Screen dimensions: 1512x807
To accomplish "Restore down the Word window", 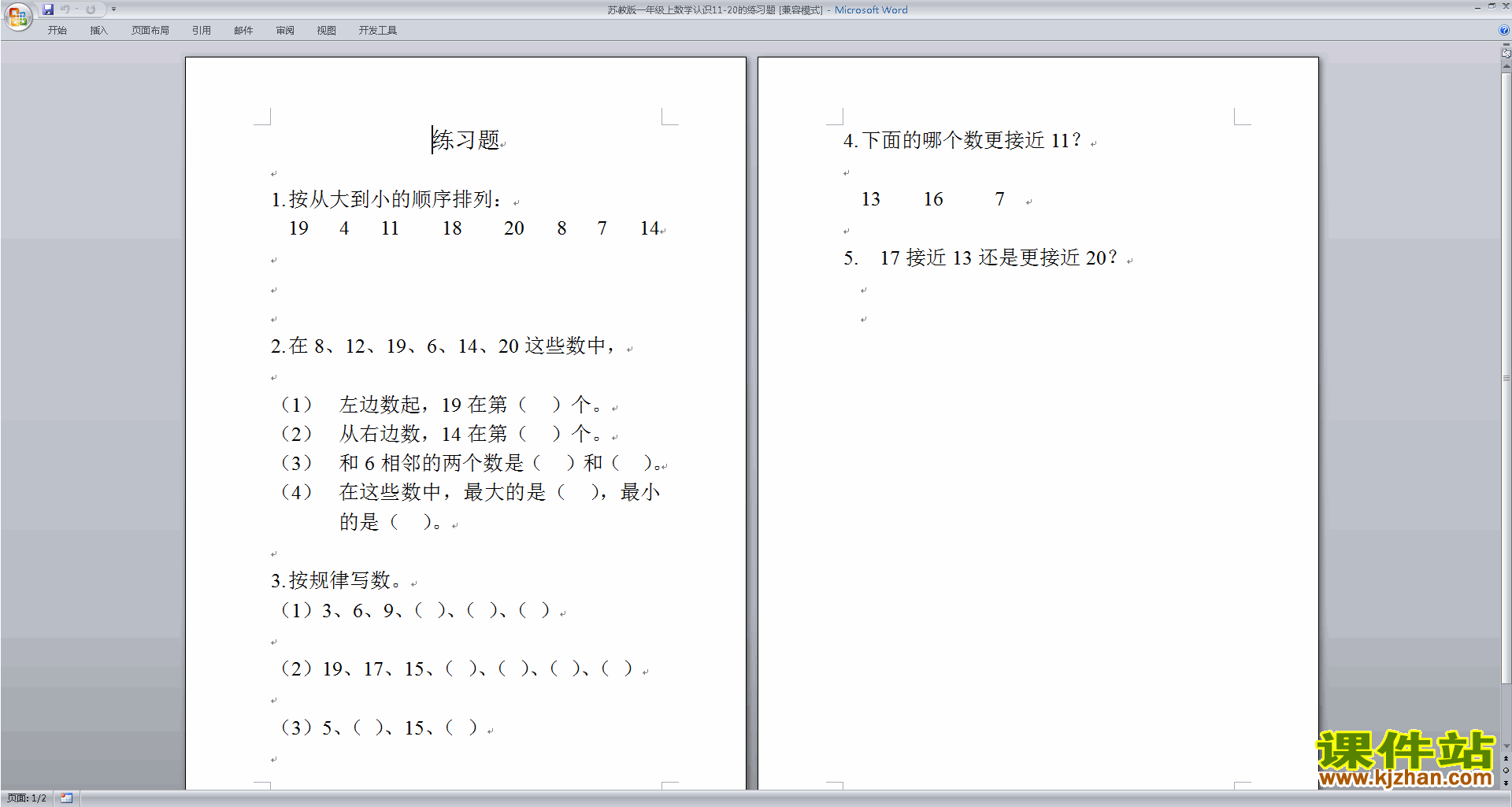I will [x=1492, y=6].
